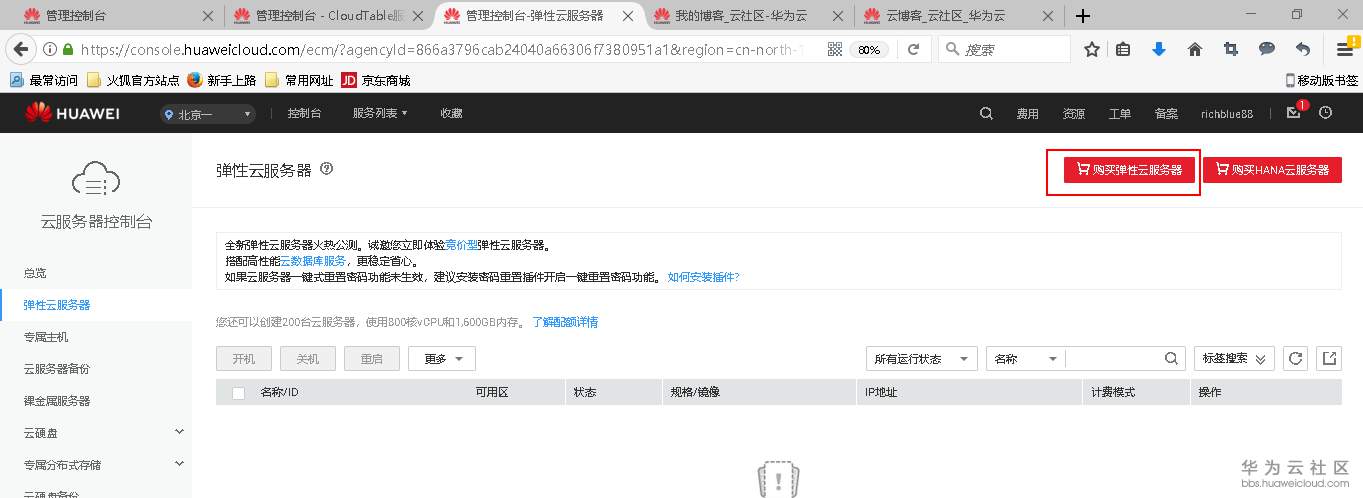
Task: Click the 开机 start button
Action: coord(244,359)
